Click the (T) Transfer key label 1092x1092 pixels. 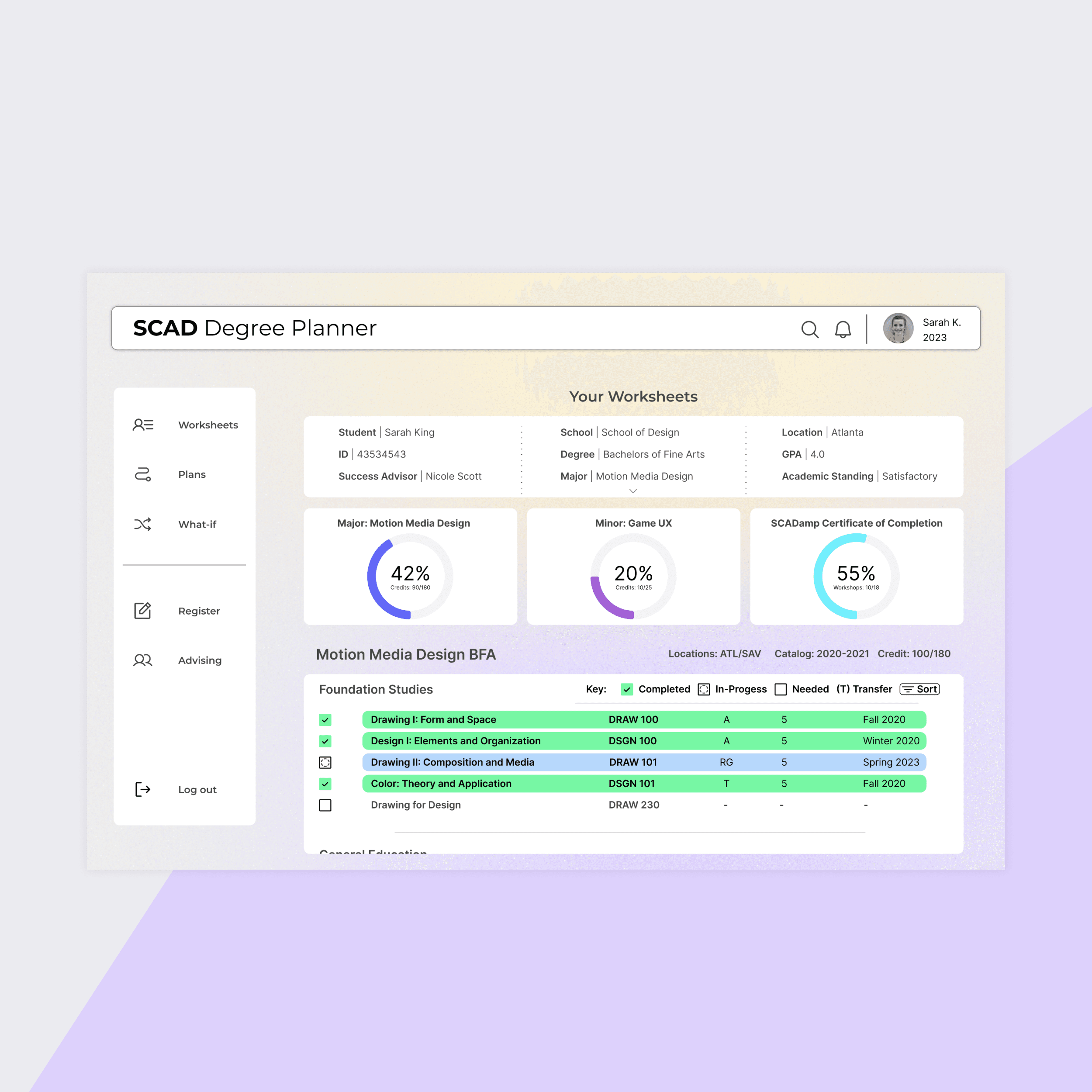point(864,689)
